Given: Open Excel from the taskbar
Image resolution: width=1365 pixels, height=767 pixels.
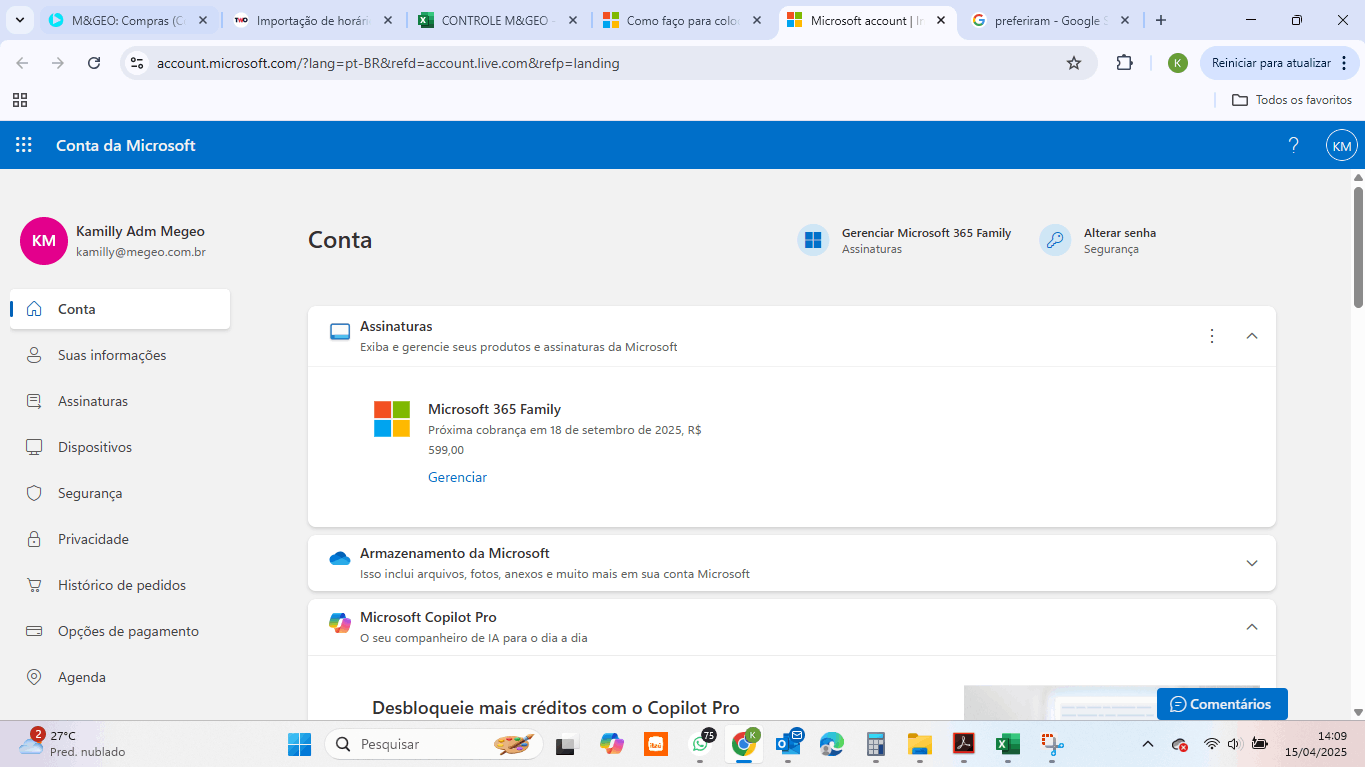Looking at the screenshot, I should pyautogui.click(x=1007, y=744).
